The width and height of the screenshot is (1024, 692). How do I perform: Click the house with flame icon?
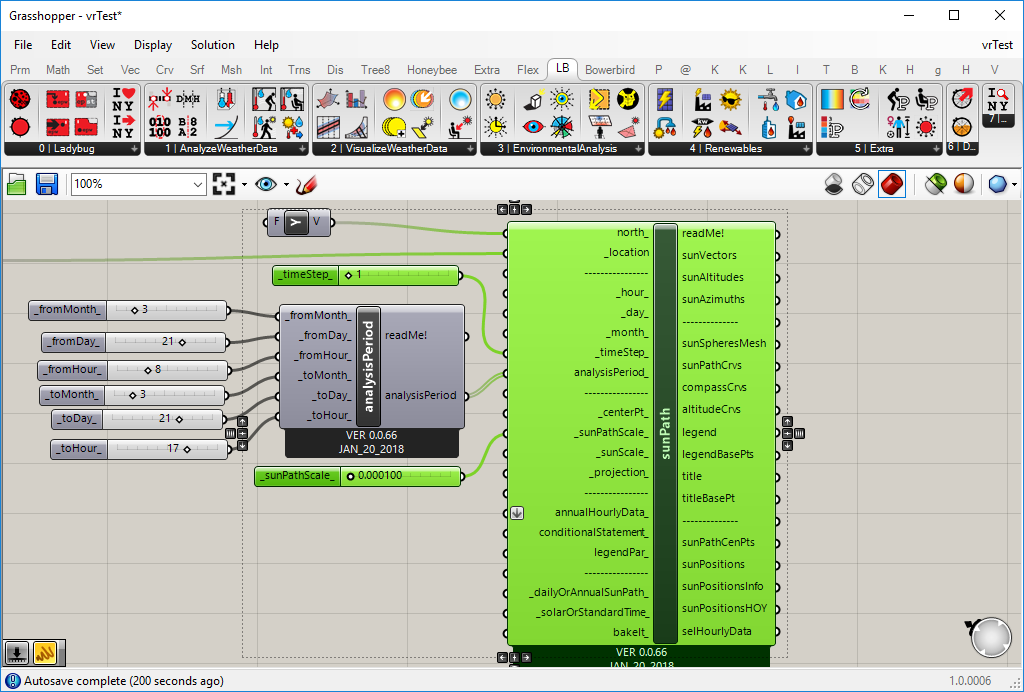tap(796, 99)
